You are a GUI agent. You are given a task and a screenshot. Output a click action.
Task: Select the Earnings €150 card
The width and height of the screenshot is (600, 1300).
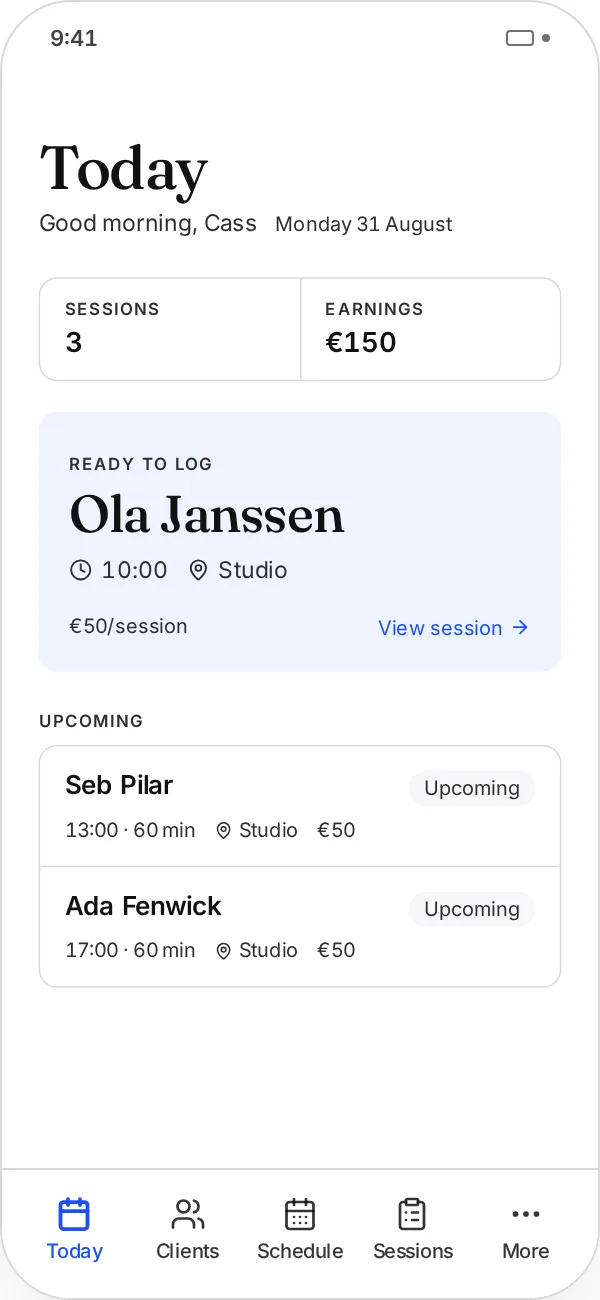(x=430, y=329)
